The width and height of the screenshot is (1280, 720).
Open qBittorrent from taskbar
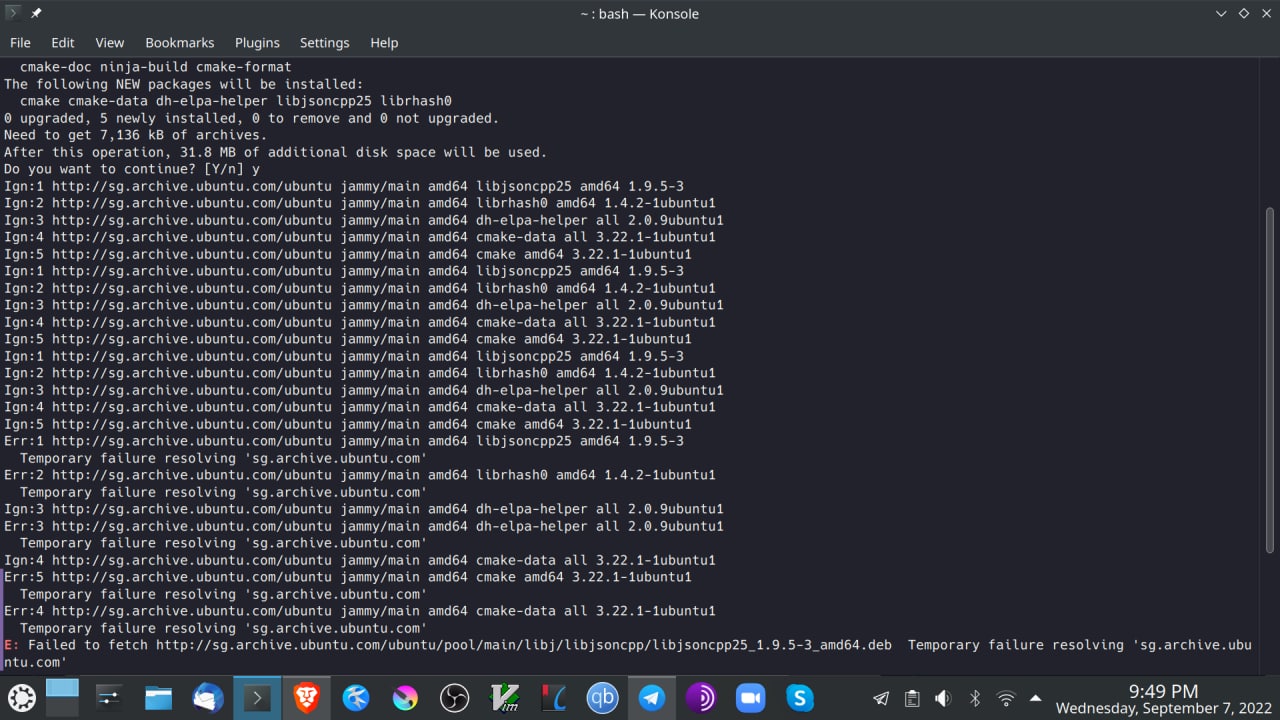coord(602,697)
